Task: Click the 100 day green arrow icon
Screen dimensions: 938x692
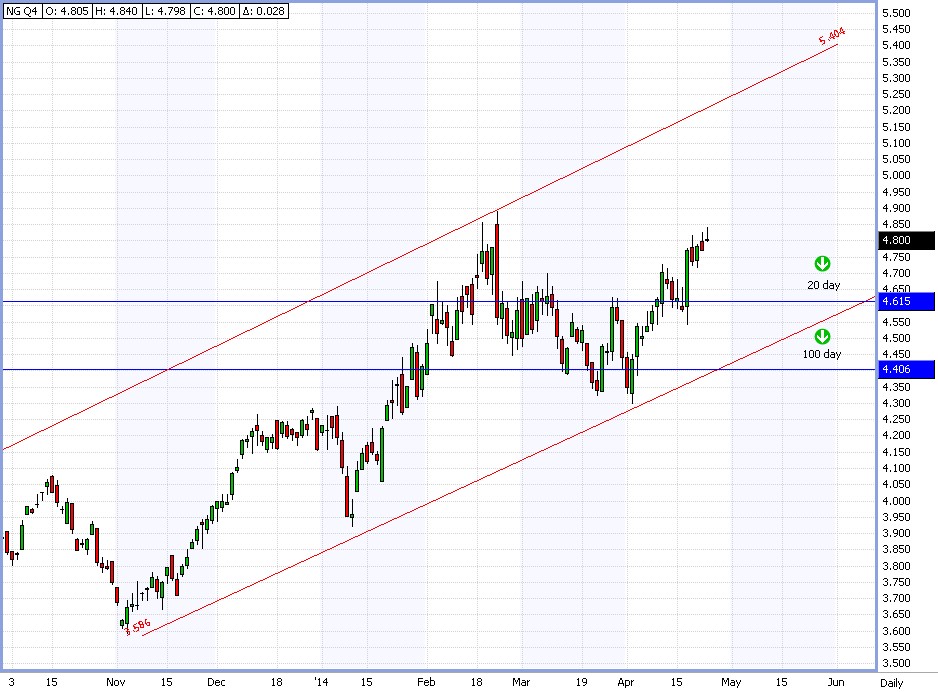Action: pos(822,337)
